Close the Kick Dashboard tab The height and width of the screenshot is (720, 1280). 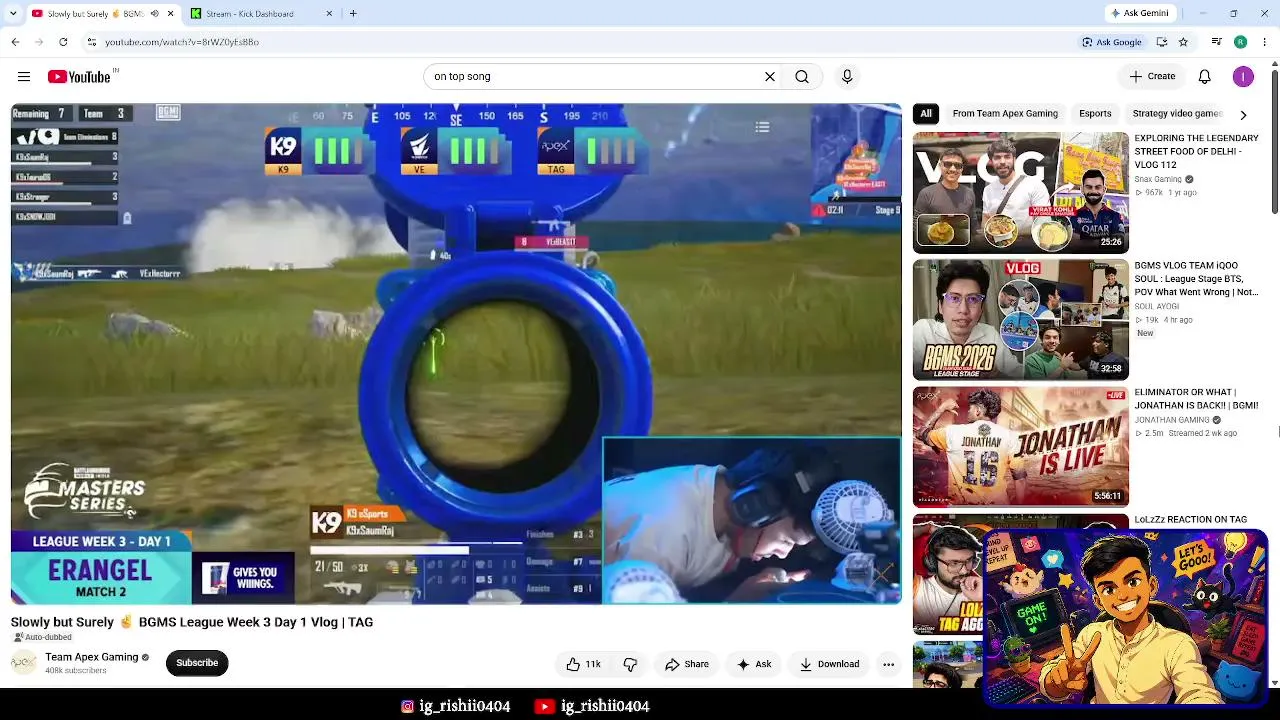pos(330,14)
